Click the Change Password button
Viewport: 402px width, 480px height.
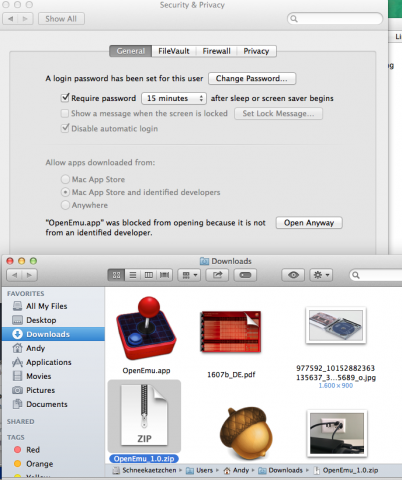click(x=252, y=78)
